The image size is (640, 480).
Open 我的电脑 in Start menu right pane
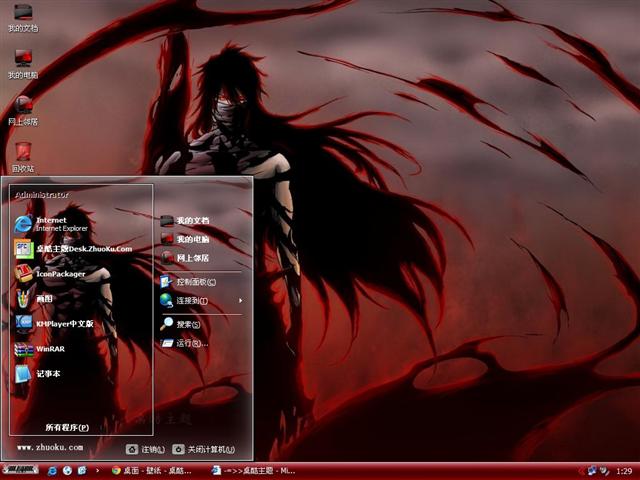[185, 239]
